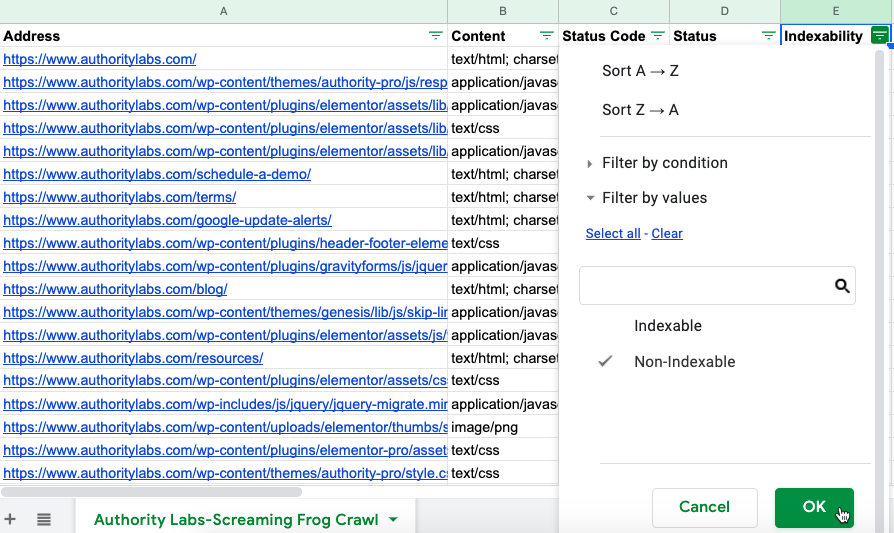Choose Sort Z to A
This screenshot has width=894, height=533.
[x=640, y=110]
